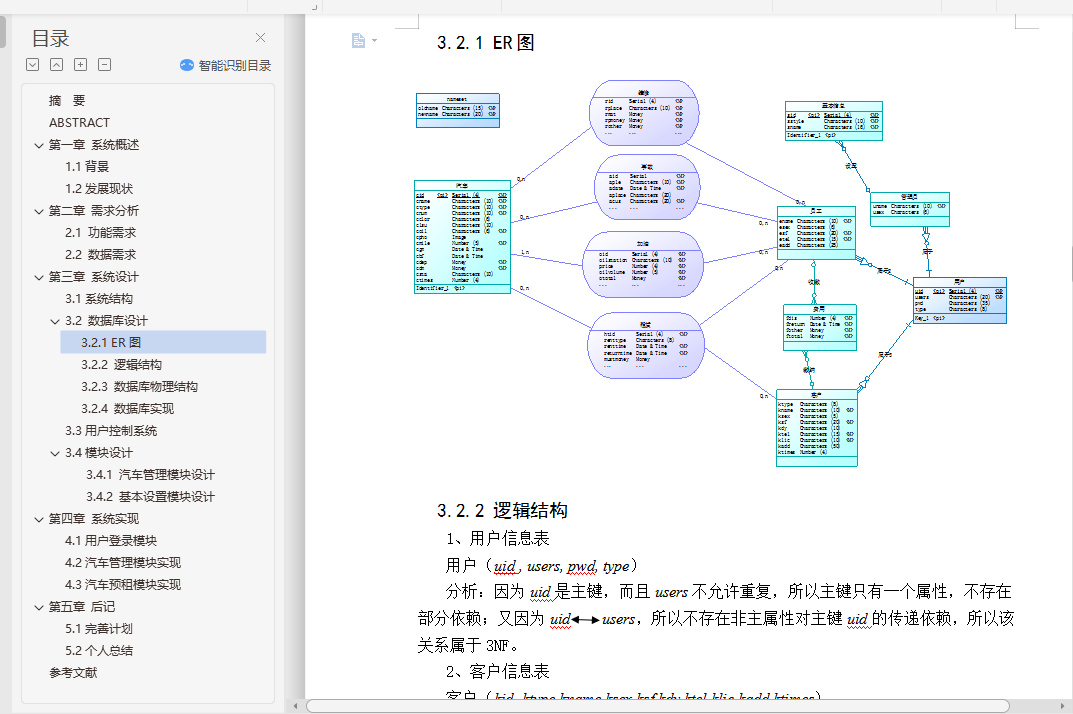Select 3.4 模块设计 entry
The image size is (1073, 714).
point(99,453)
